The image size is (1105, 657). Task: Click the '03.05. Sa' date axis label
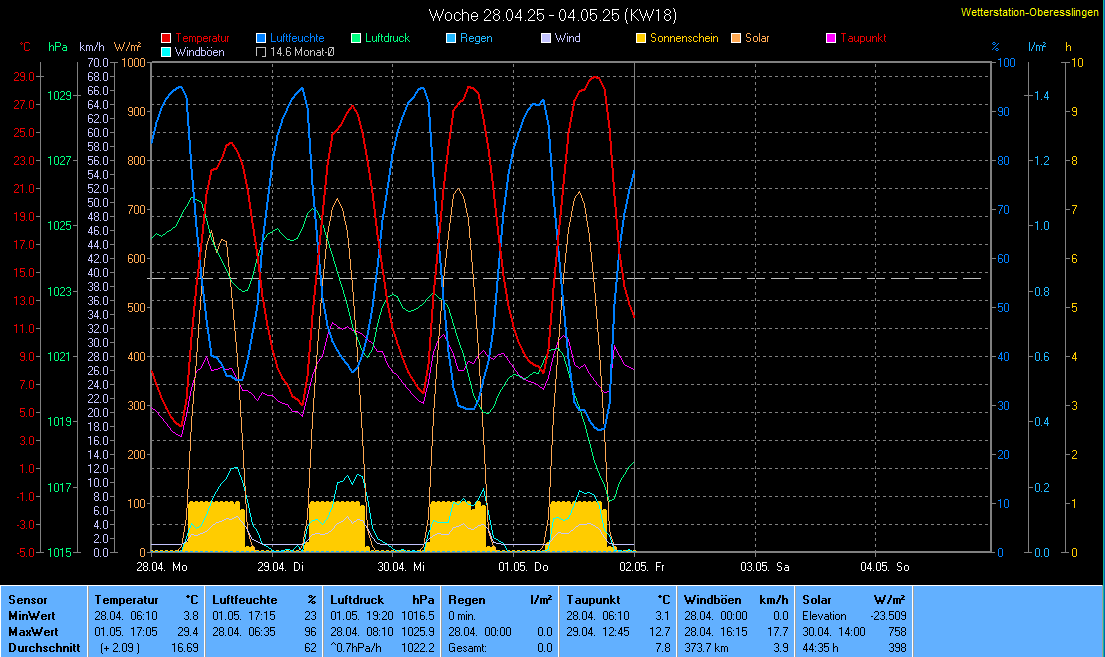pyautogui.click(x=765, y=567)
